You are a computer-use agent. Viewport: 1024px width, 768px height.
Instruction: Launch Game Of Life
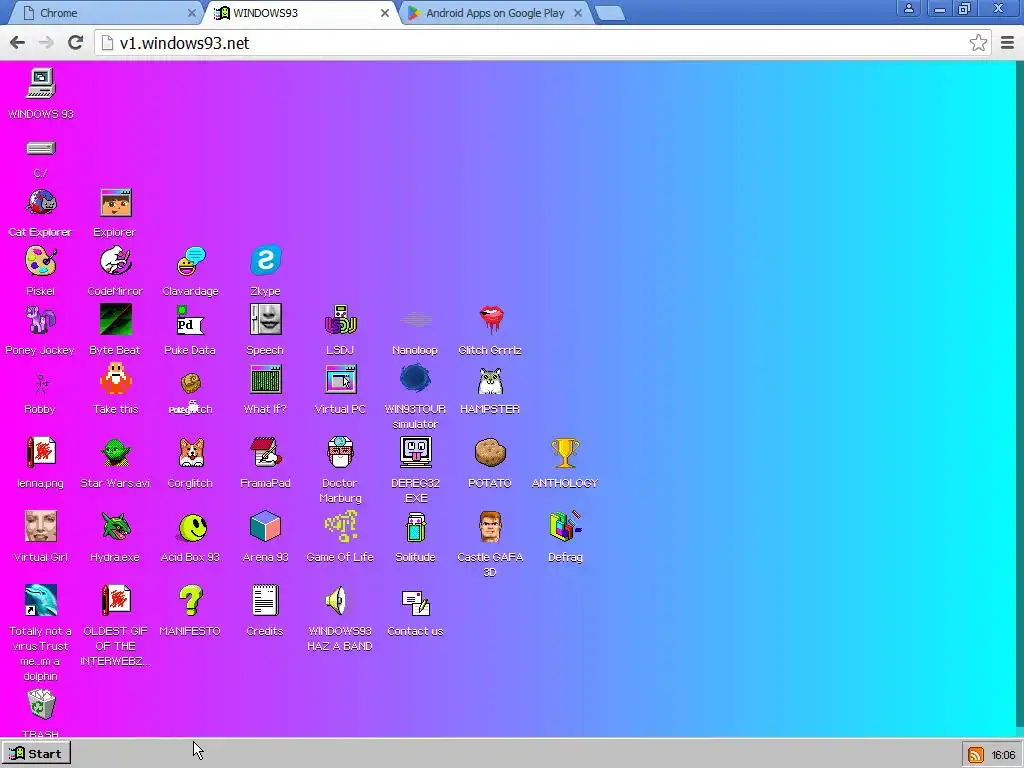(340, 526)
